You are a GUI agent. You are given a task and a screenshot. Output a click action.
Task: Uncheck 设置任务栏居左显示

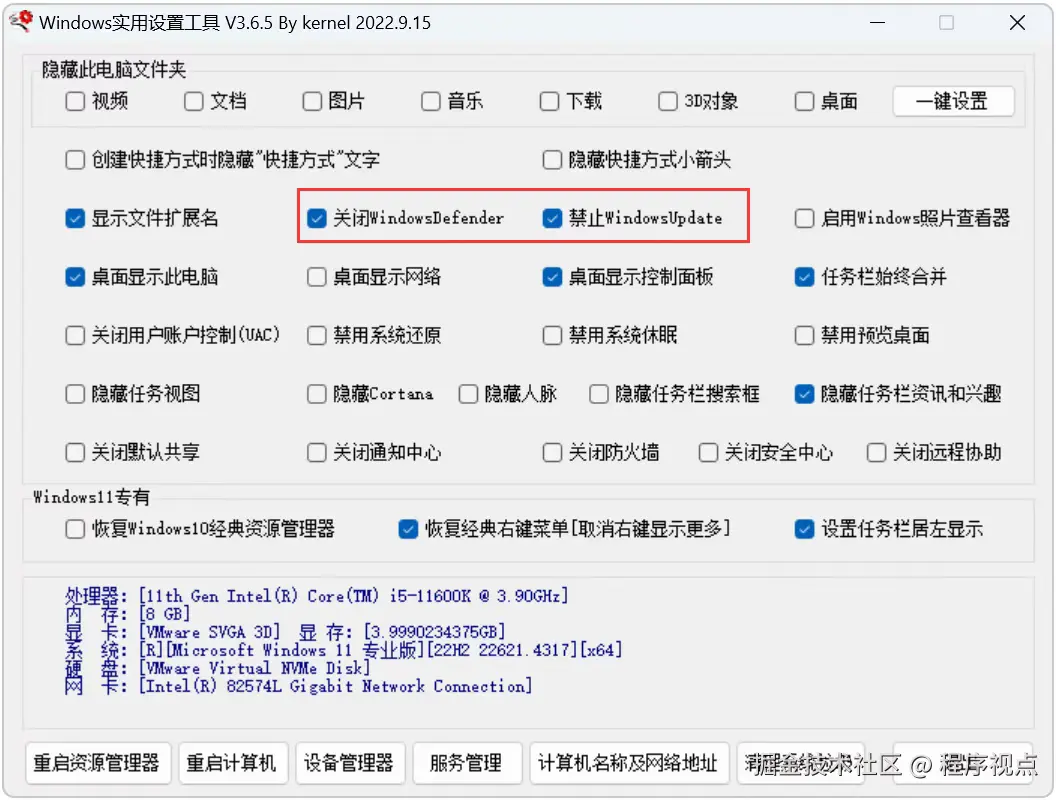coord(804,529)
